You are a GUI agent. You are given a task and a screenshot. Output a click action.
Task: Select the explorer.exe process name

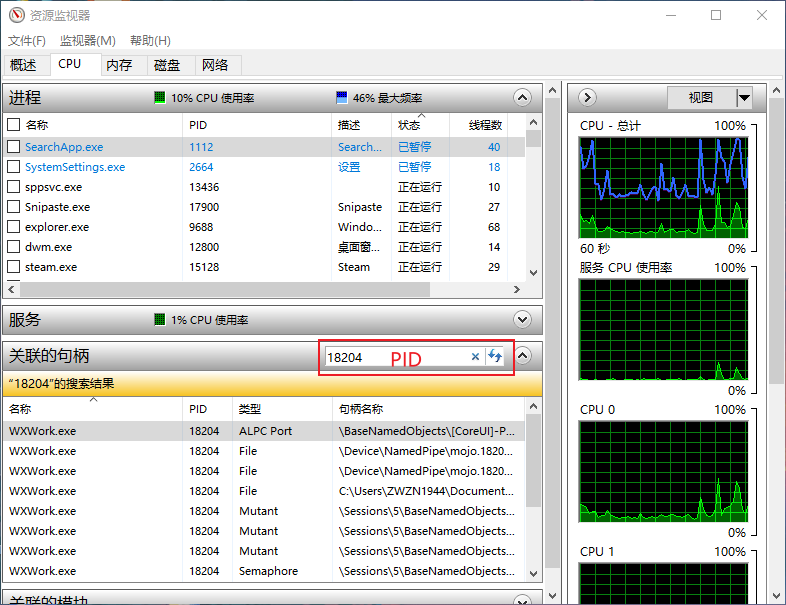tap(57, 227)
